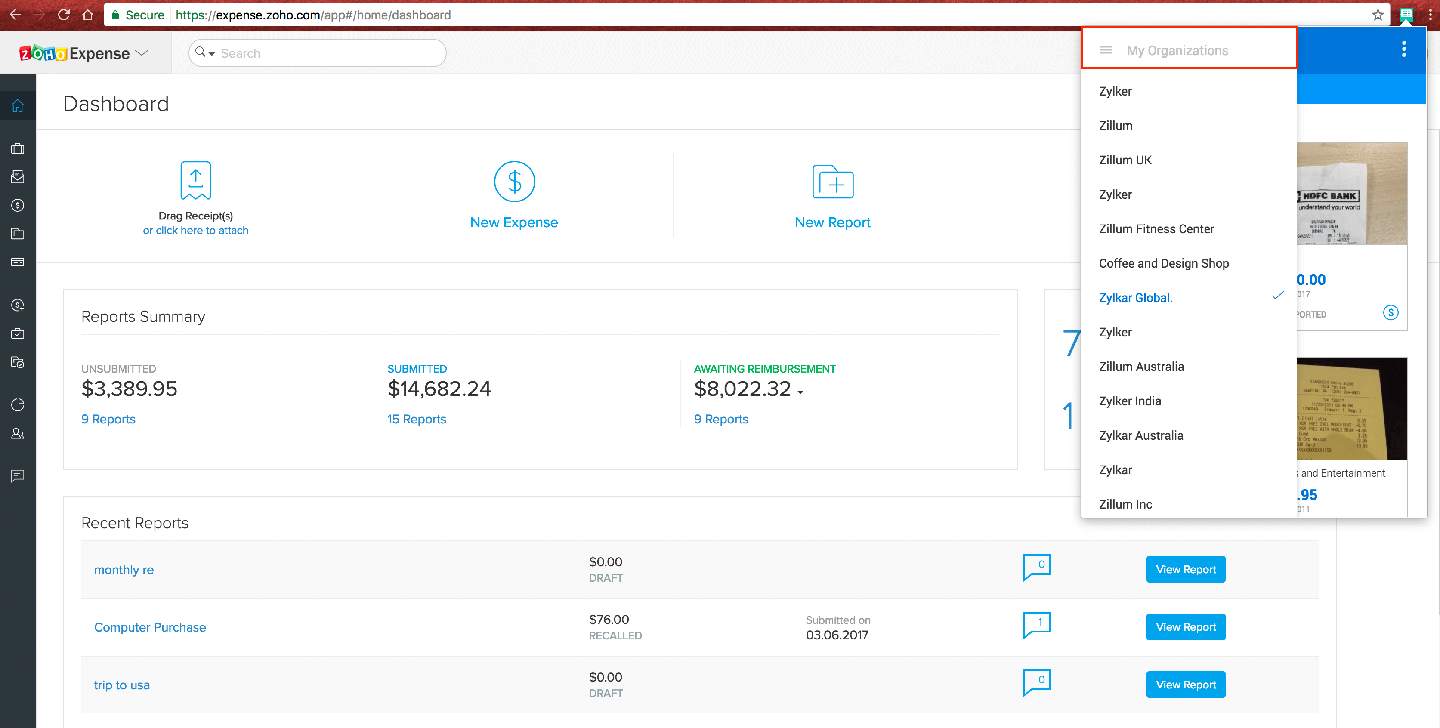Screen dimensions: 1440x728
Task: Select Zillum UK organization
Action: [1189, 160]
